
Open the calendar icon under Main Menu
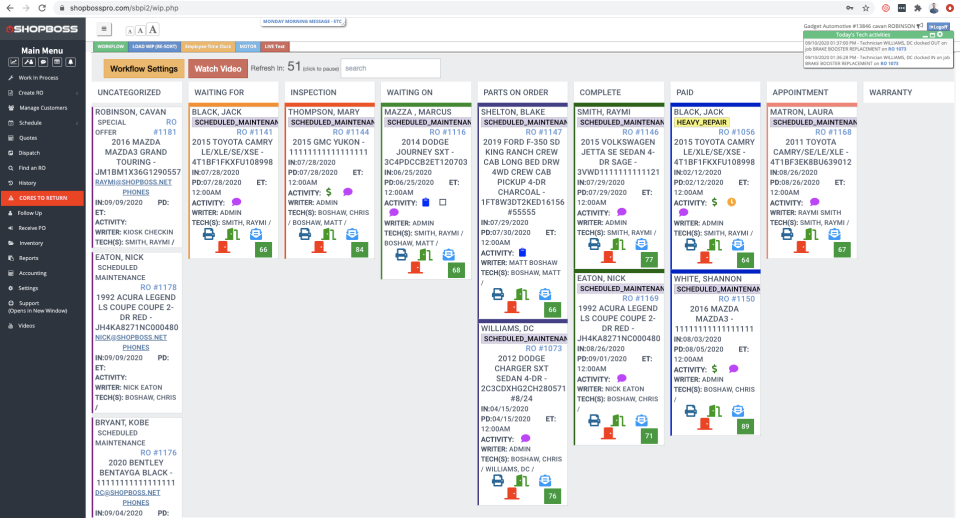[x=57, y=62]
